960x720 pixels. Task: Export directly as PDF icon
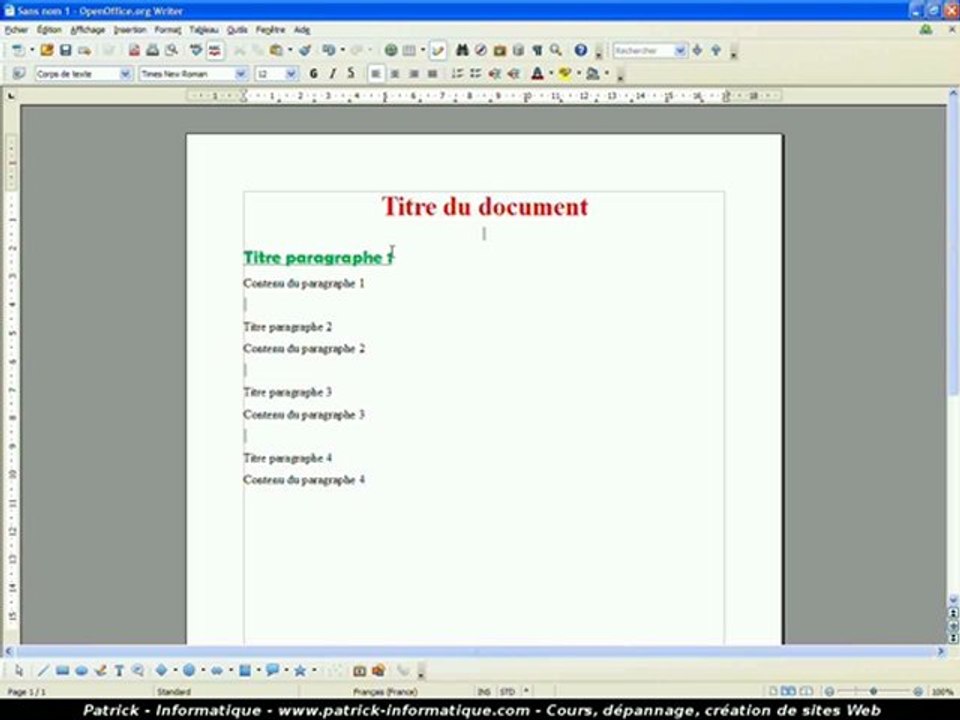pos(134,50)
